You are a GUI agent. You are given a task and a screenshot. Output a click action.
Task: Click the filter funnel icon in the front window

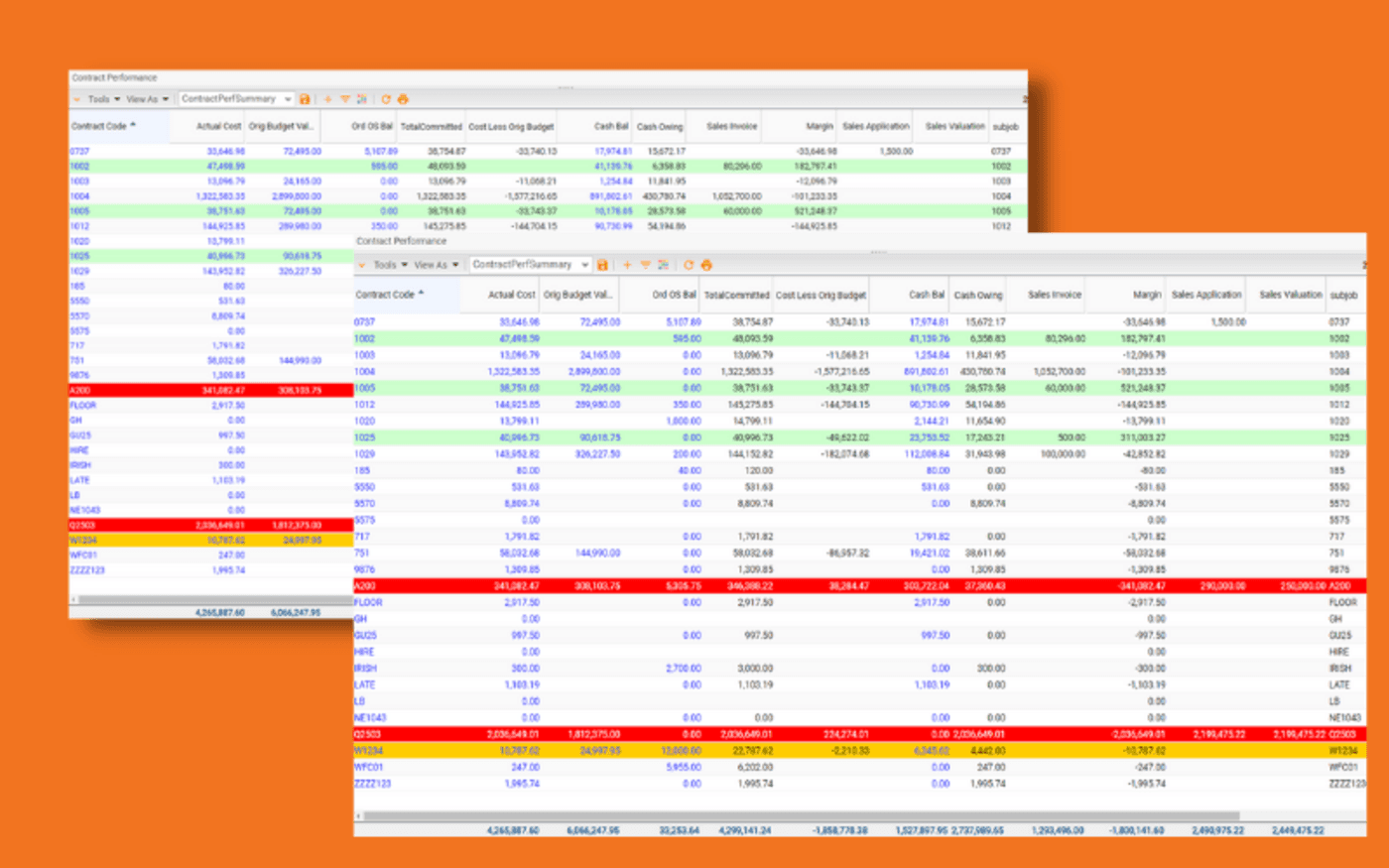click(645, 266)
